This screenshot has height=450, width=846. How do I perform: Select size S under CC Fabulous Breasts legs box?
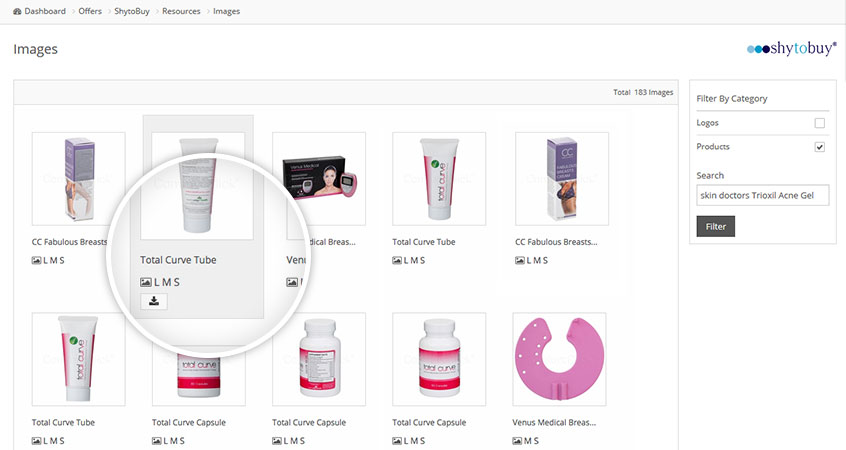coord(61,260)
